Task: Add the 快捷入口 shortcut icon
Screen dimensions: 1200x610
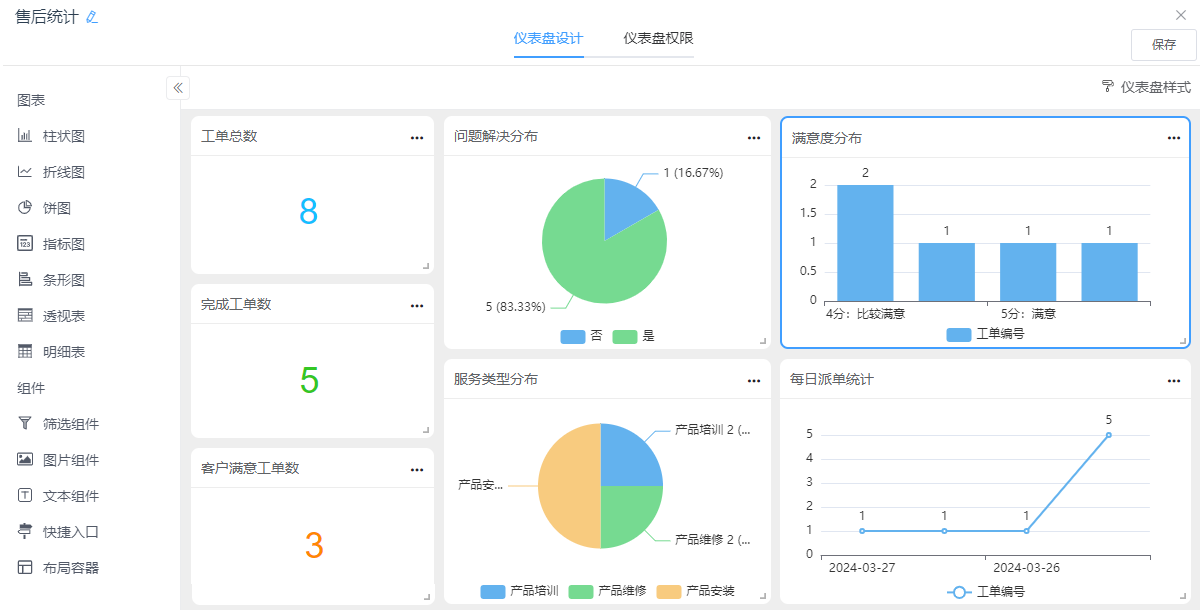Action: tap(25, 532)
